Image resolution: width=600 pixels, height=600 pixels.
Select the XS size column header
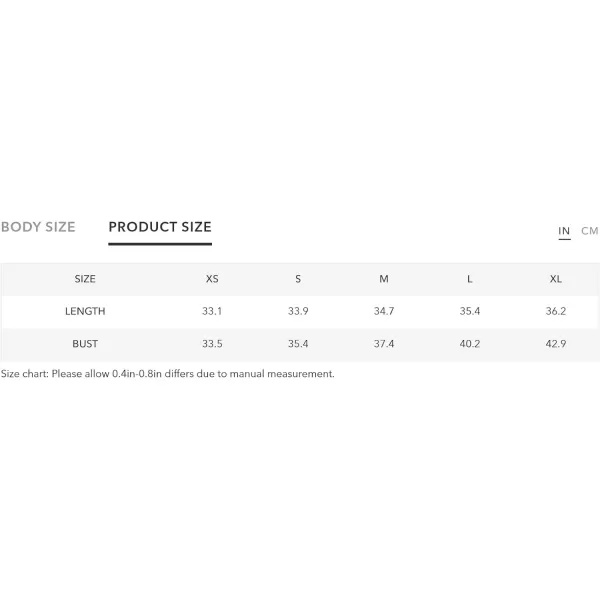pyautogui.click(x=212, y=279)
